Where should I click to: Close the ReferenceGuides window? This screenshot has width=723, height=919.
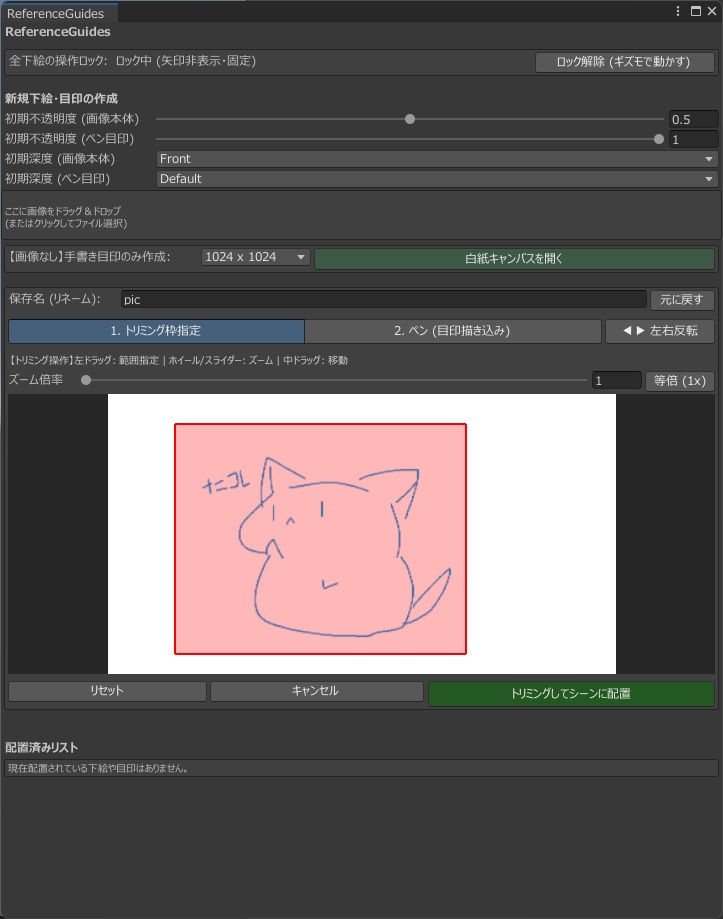tap(712, 11)
